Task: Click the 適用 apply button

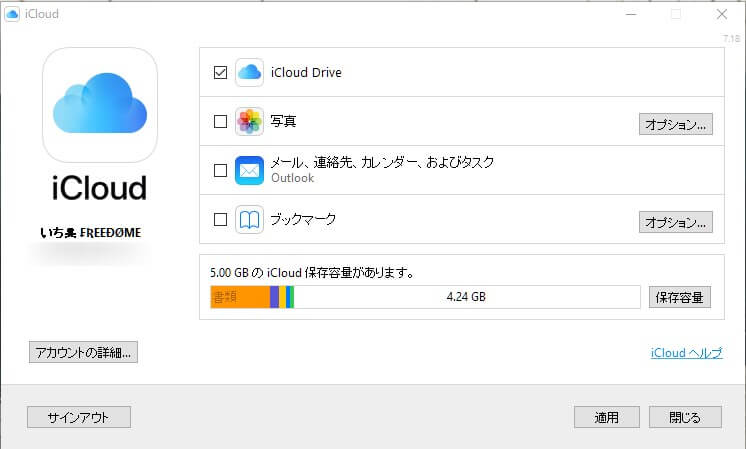Action: point(606,417)
